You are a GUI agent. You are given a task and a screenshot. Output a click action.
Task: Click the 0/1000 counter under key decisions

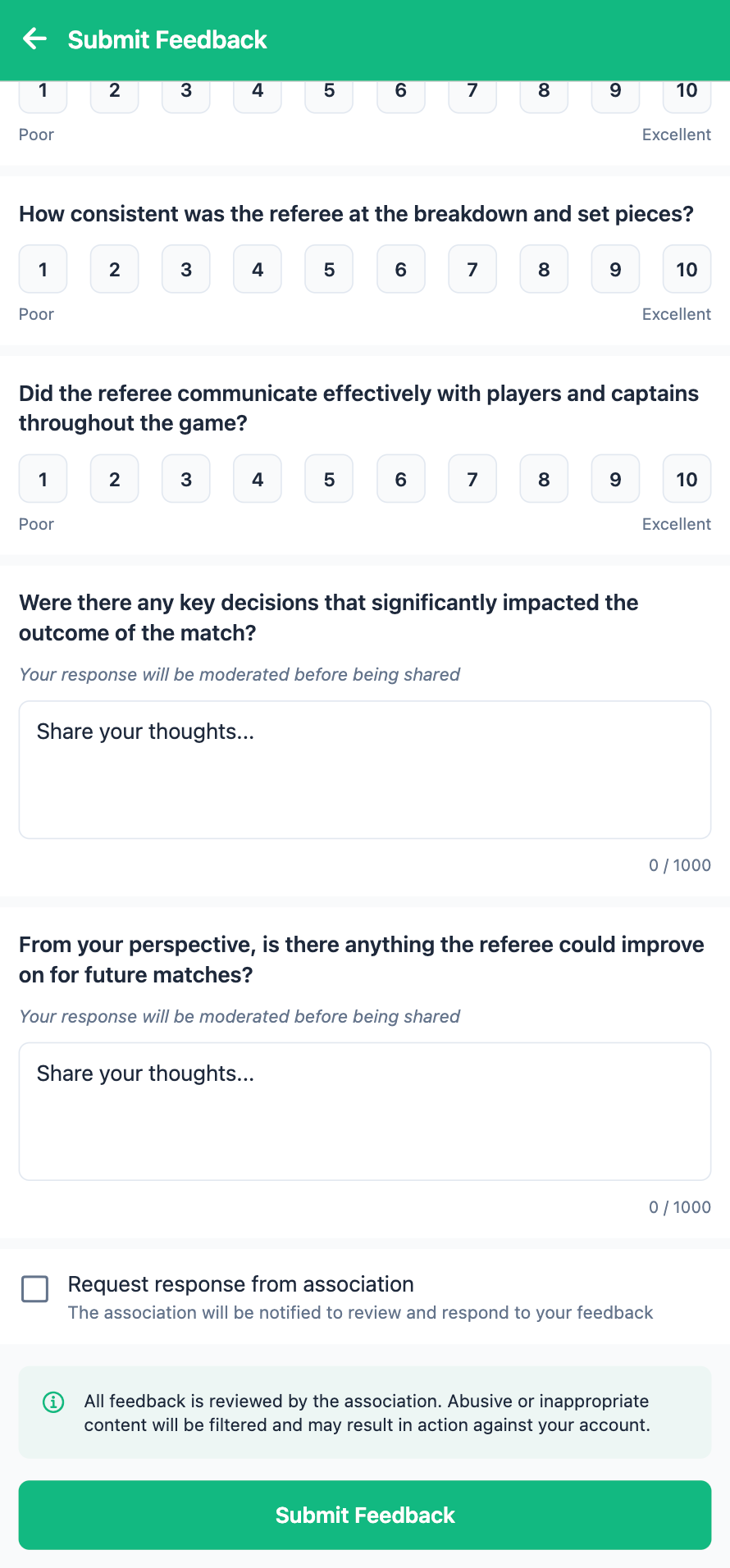679,864
